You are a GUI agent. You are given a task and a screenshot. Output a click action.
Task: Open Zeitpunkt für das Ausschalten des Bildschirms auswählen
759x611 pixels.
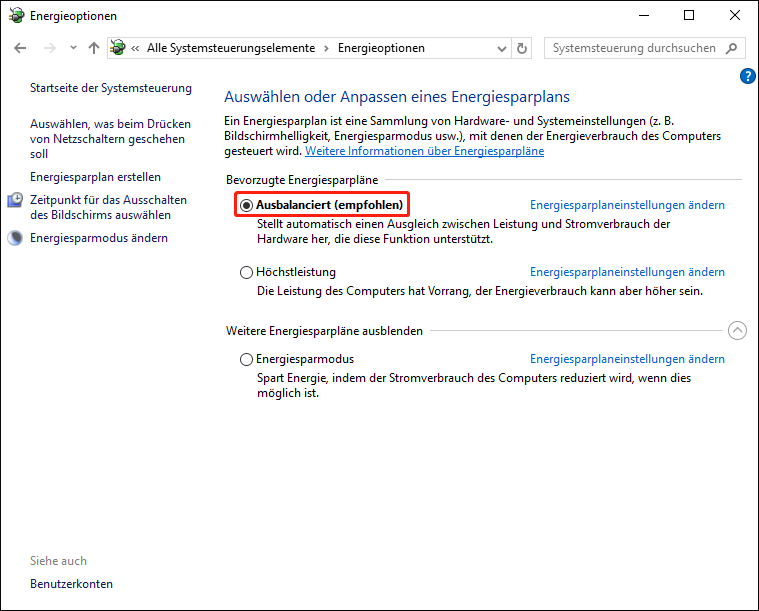(108, 207)
